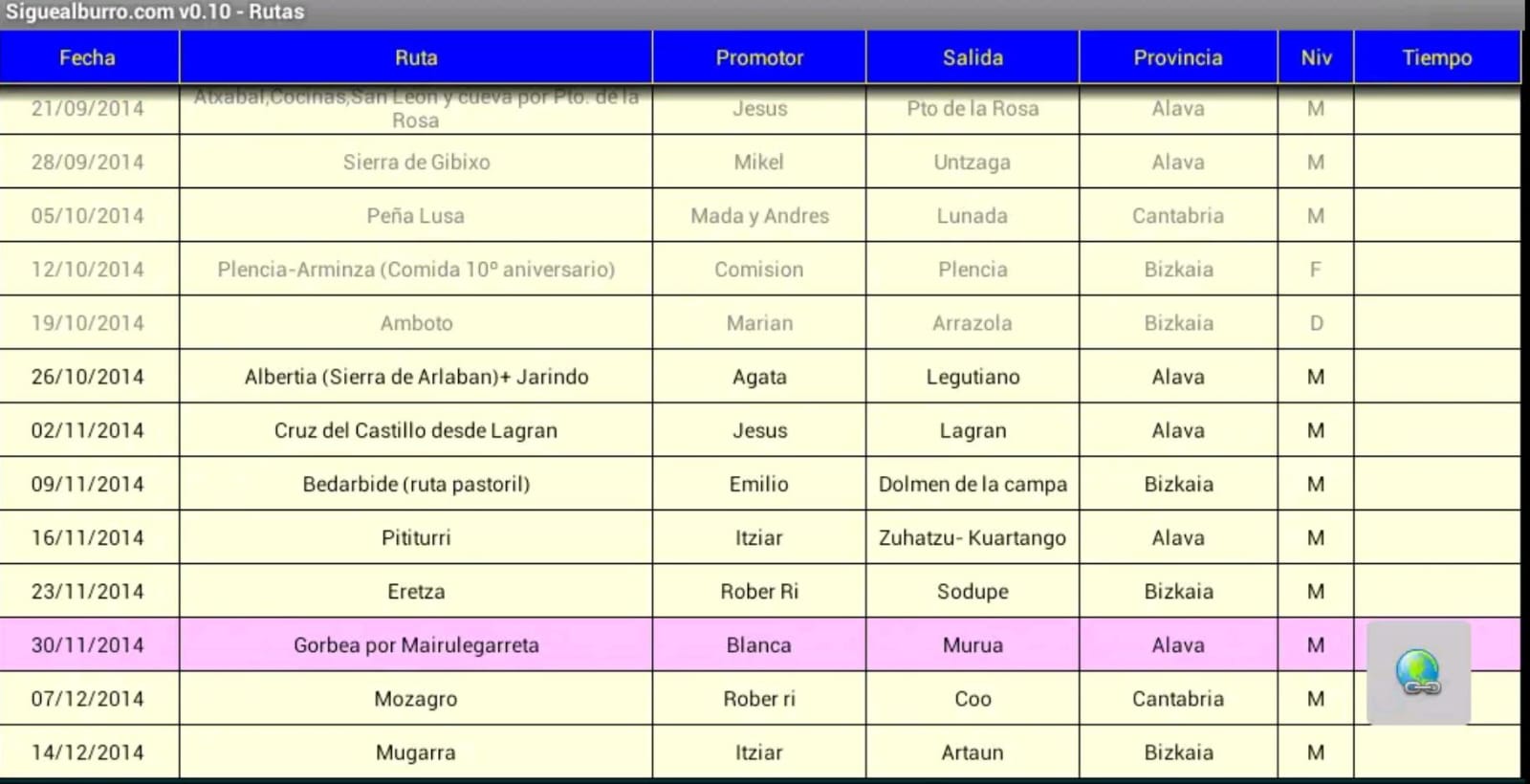The image size is (1530, 784).
Task: Select the Pititurri route entry
Action: (416, 538)
